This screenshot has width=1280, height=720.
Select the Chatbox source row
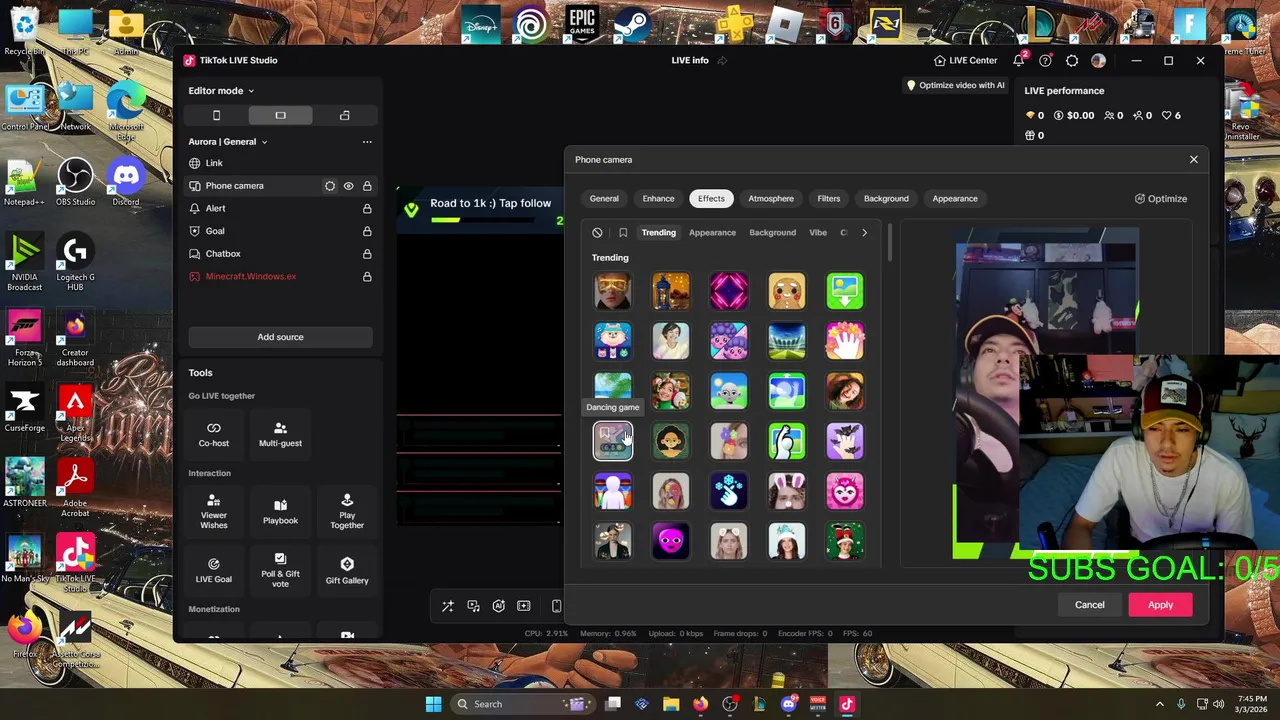[x=280, y=254]
